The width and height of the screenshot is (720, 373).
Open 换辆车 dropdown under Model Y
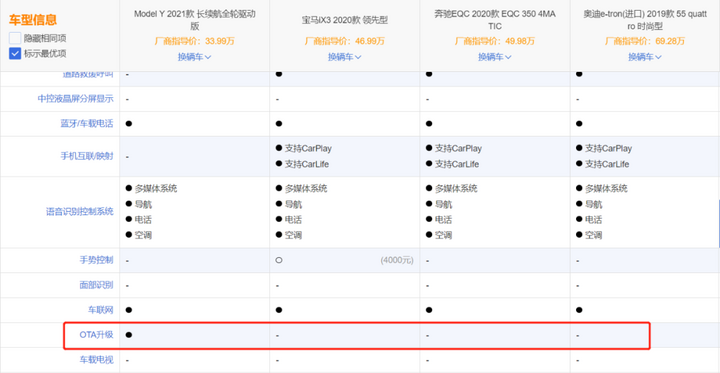coord(195,57)
